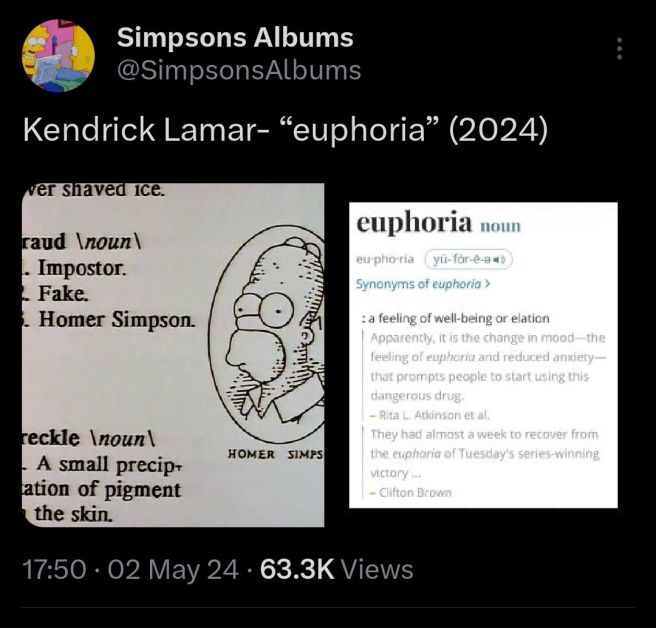Click the 17:50 timestamp
Screen dimensions: 656x628
click(x=54, y=569)
